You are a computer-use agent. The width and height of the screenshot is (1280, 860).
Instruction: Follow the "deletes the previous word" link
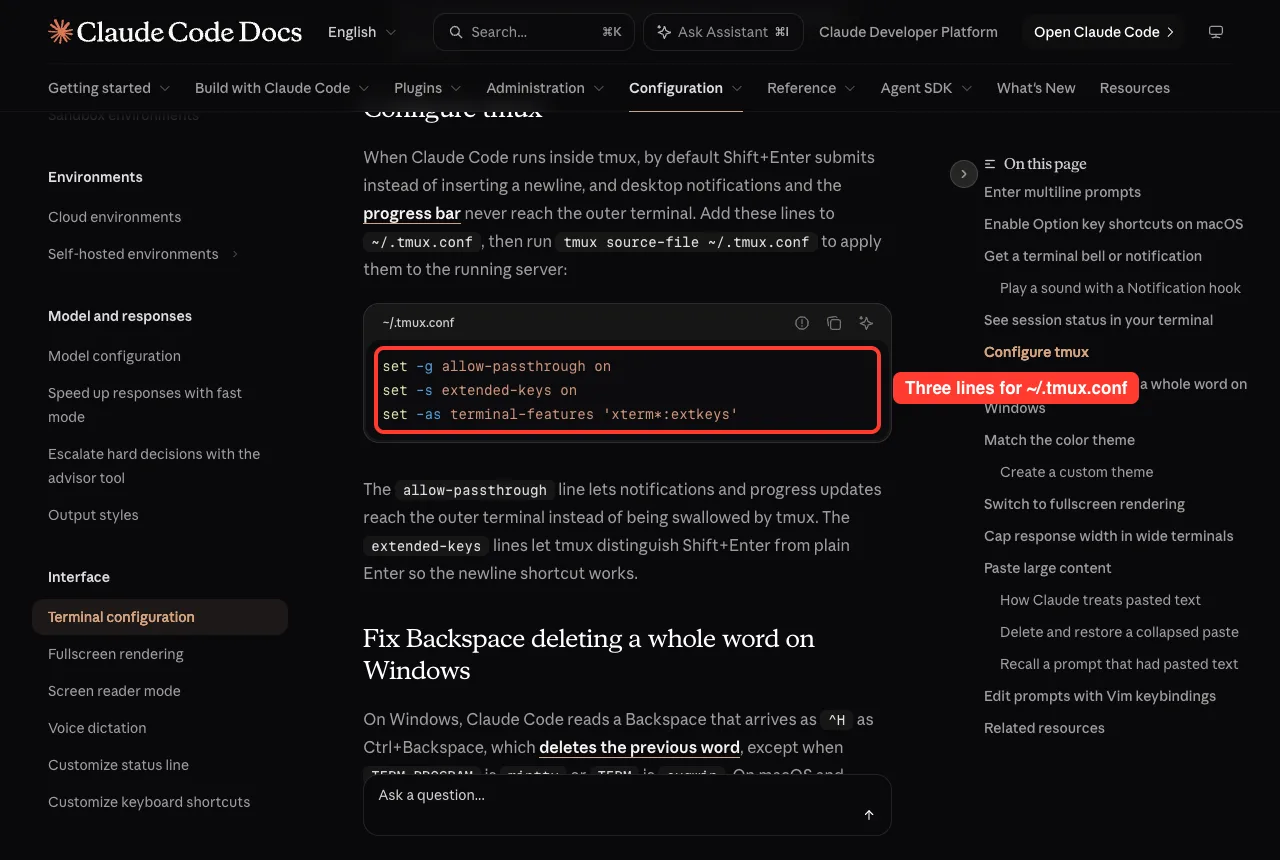(x=639, y=747)
